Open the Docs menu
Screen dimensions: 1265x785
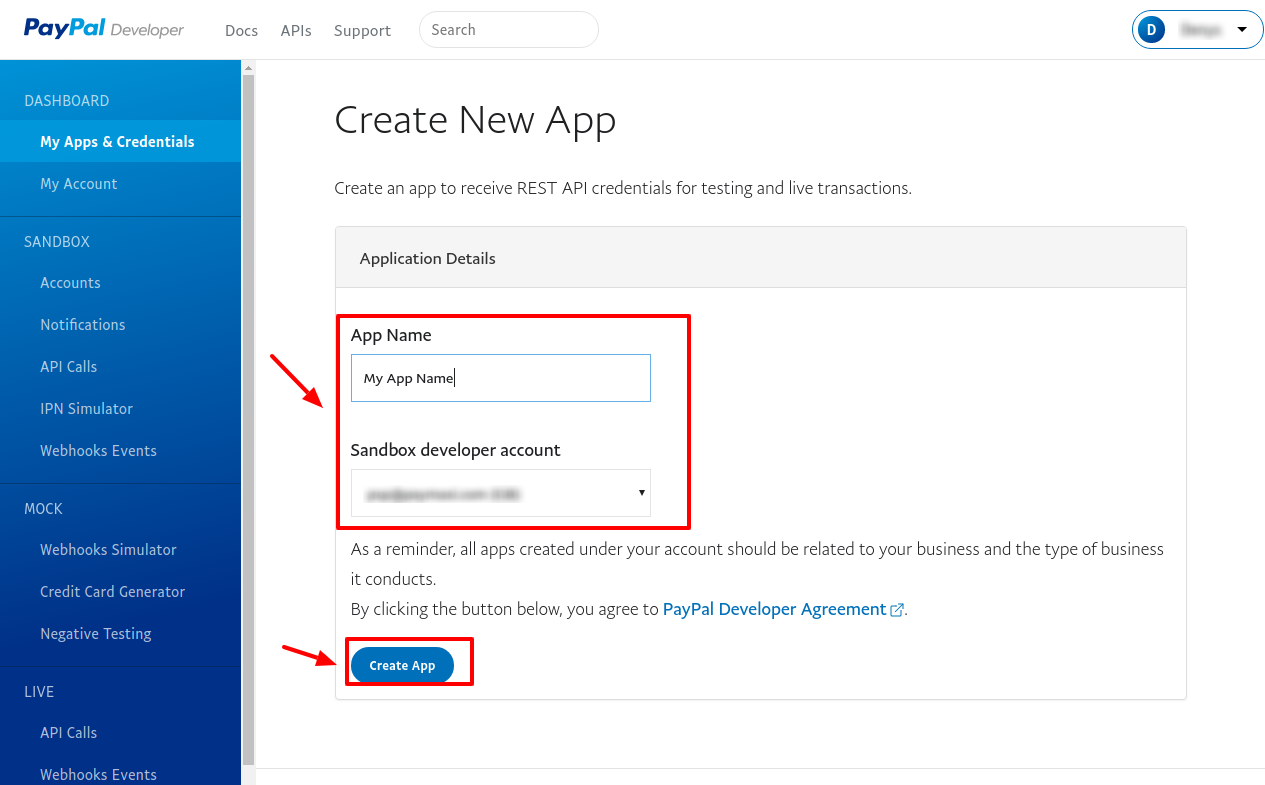coord(241,30)
